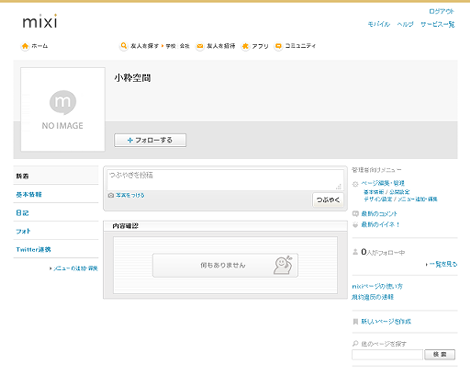Click the 何もありません empty-state box
470x375 pixels.
coord(225,265)
